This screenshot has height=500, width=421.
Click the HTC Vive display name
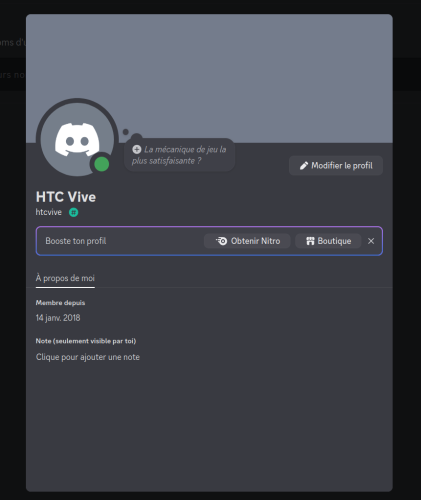pos(66,197)
